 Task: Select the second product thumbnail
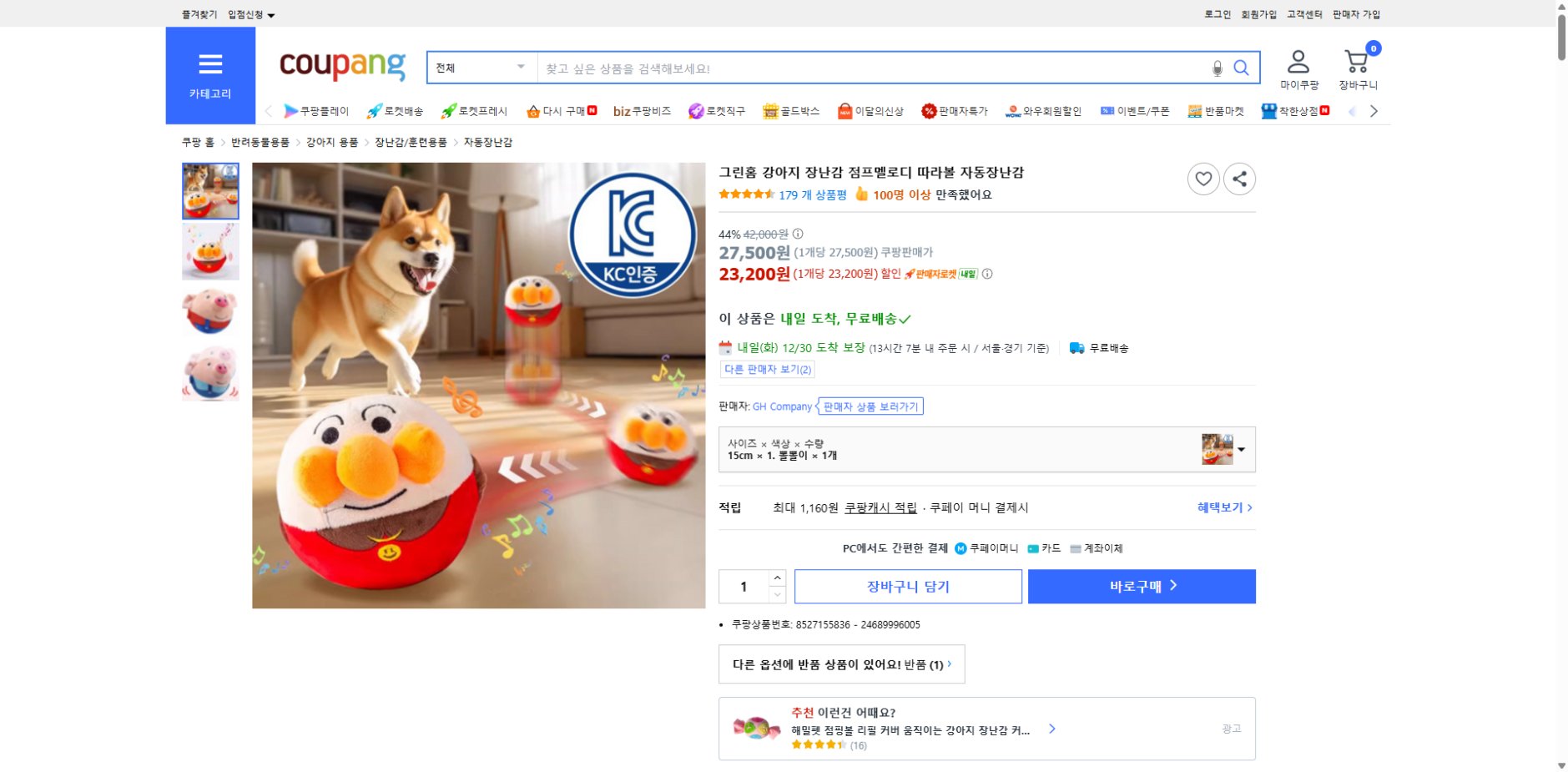coord(210,250)
